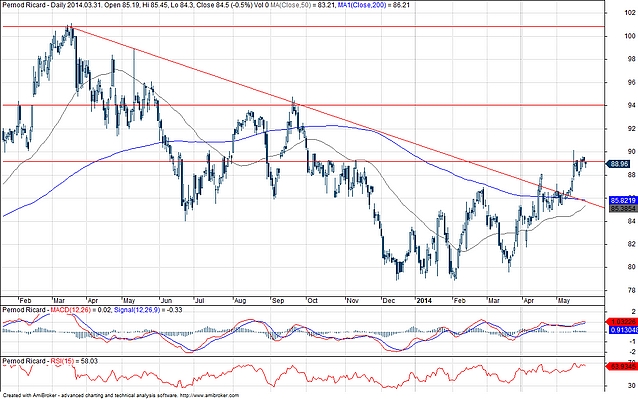Viewport: 638px width, 399px height.
Task: Click the 90 price axis label
Action: pos(631,152)
